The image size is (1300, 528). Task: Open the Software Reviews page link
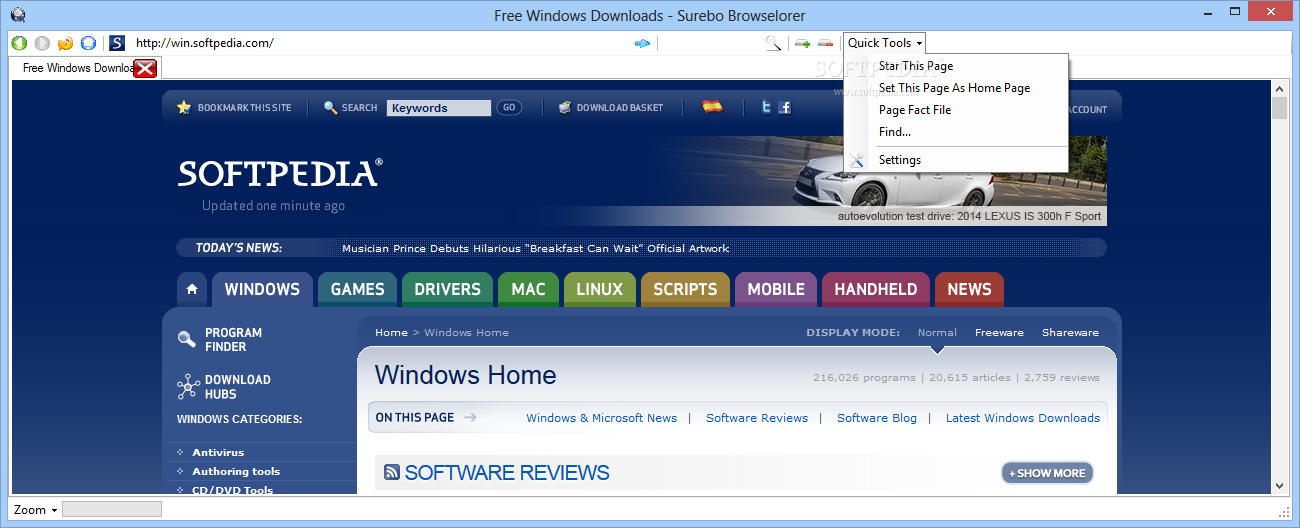click(x=757, y=418)
